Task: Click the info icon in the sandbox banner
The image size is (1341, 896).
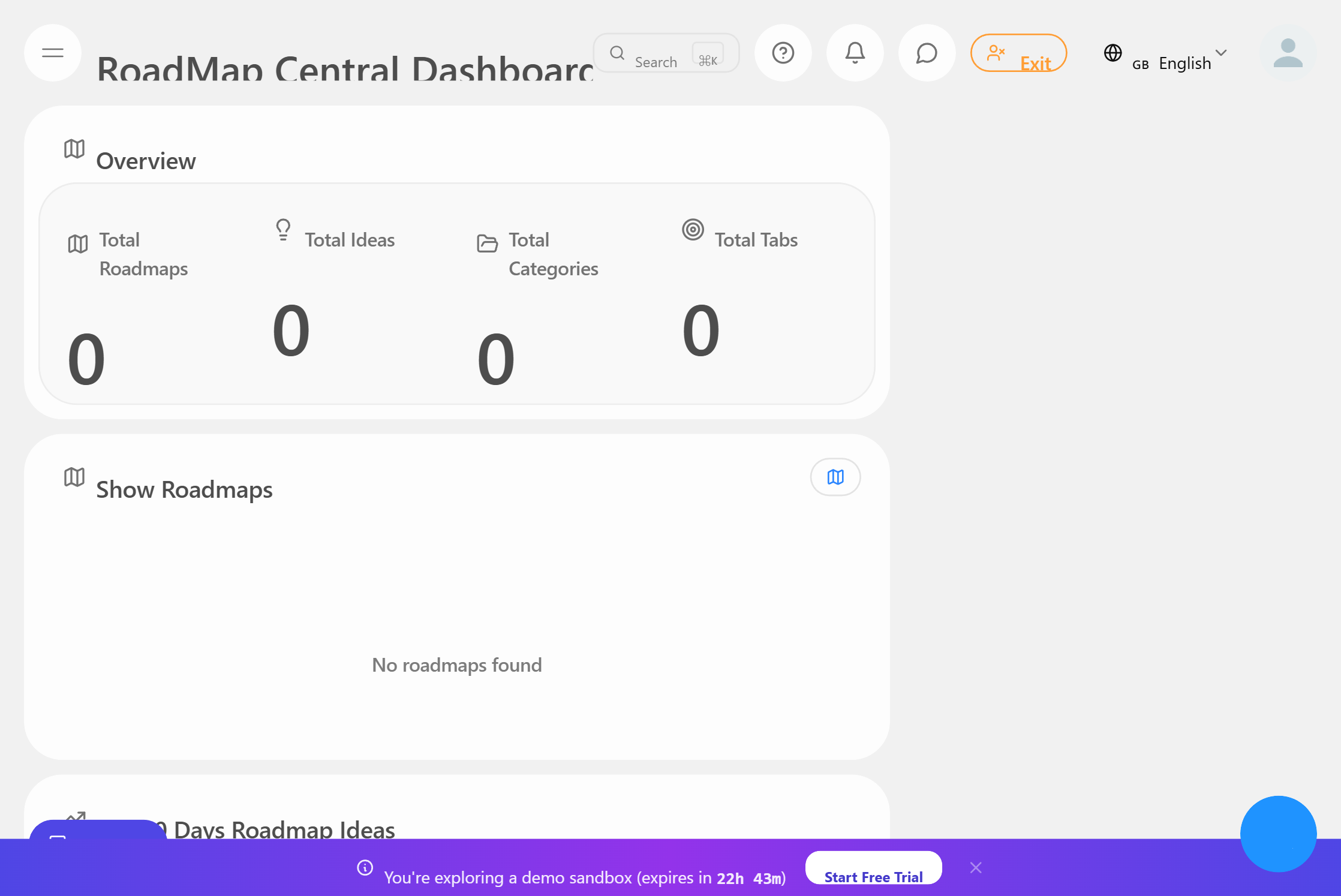Action: (365, 867)
